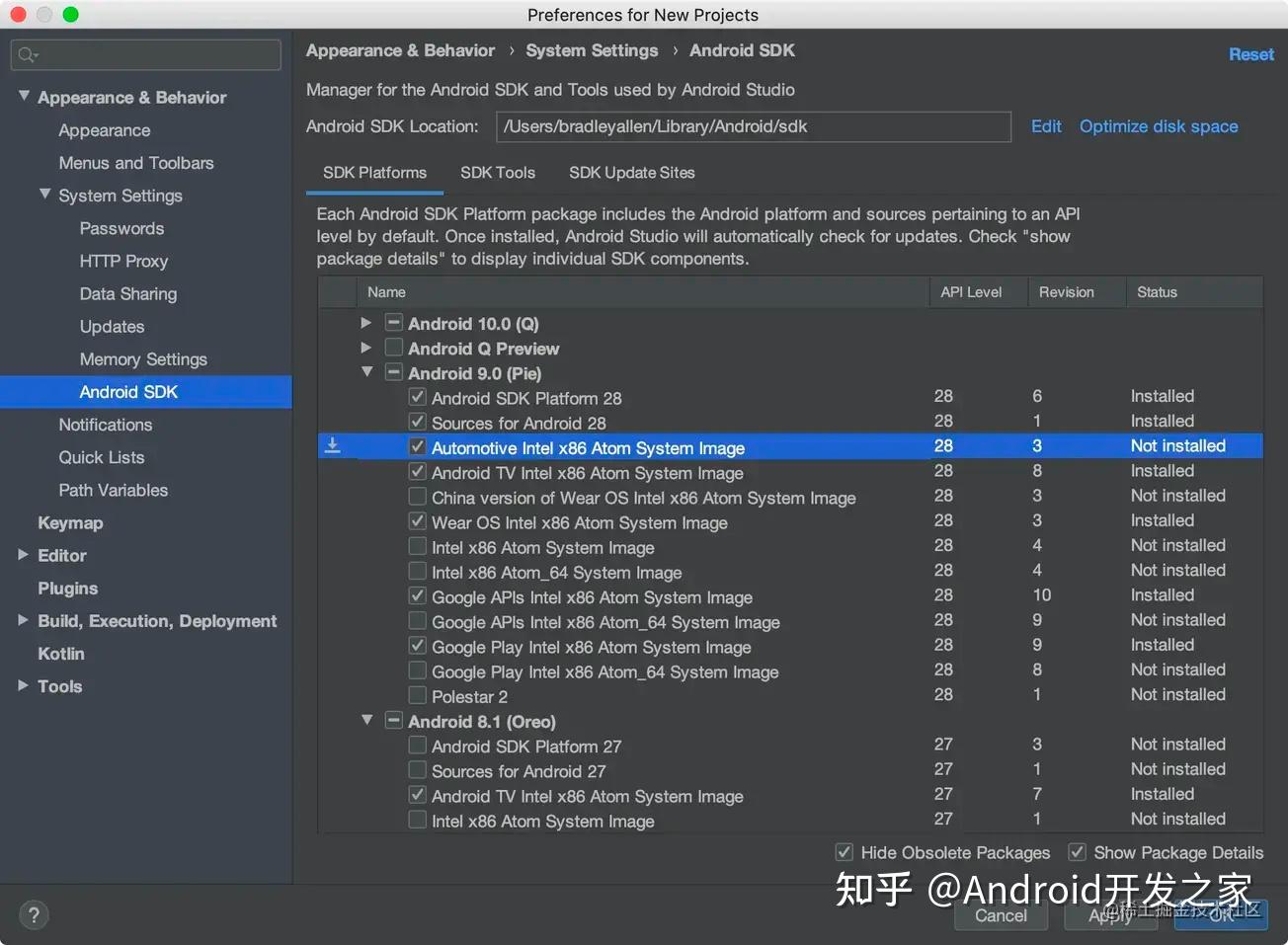
Task: Switch to the SDK Tools tab
Action: [x=498, y=172]
